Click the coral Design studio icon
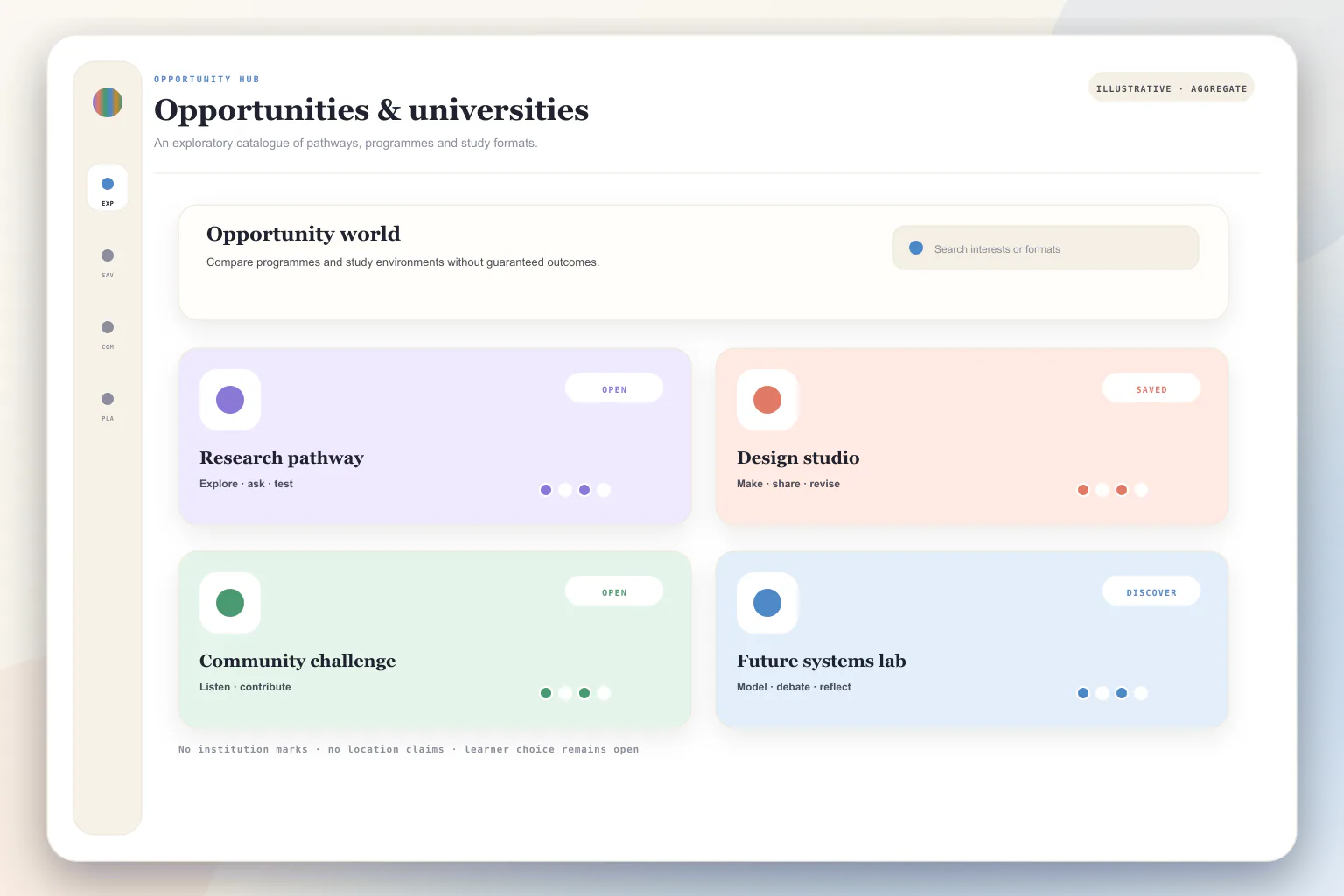The width and height of the screenshot is (1344, 896). [767, 400]
